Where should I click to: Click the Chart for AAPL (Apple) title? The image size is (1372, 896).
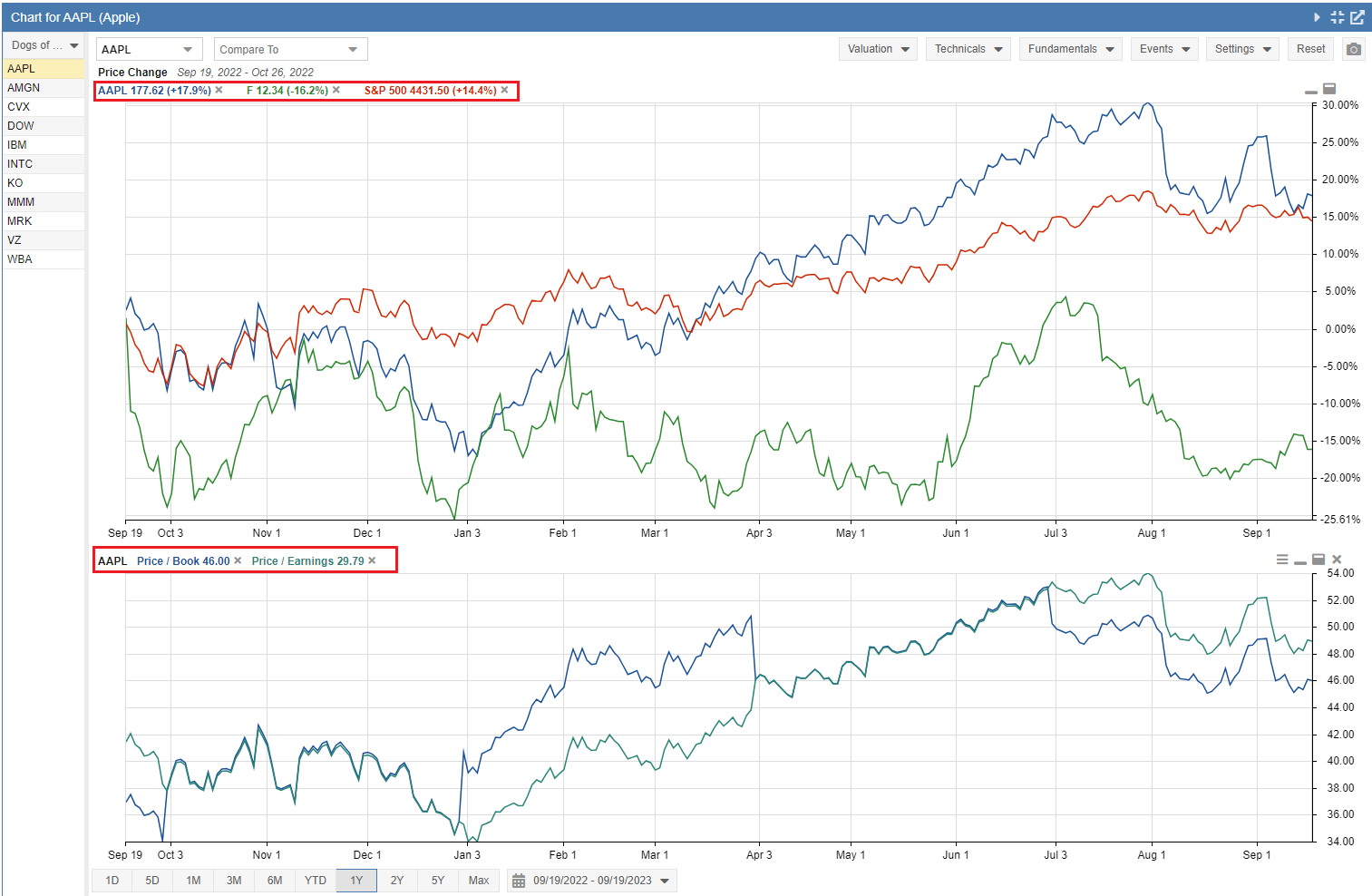(75, 17)
